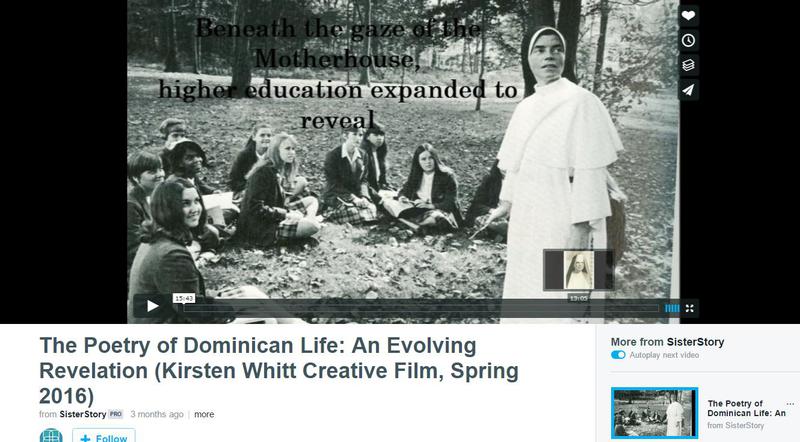The width and height of the screenshot is (800, 442).
Task: Expand description with 'more' link
Action: [204, 414]
